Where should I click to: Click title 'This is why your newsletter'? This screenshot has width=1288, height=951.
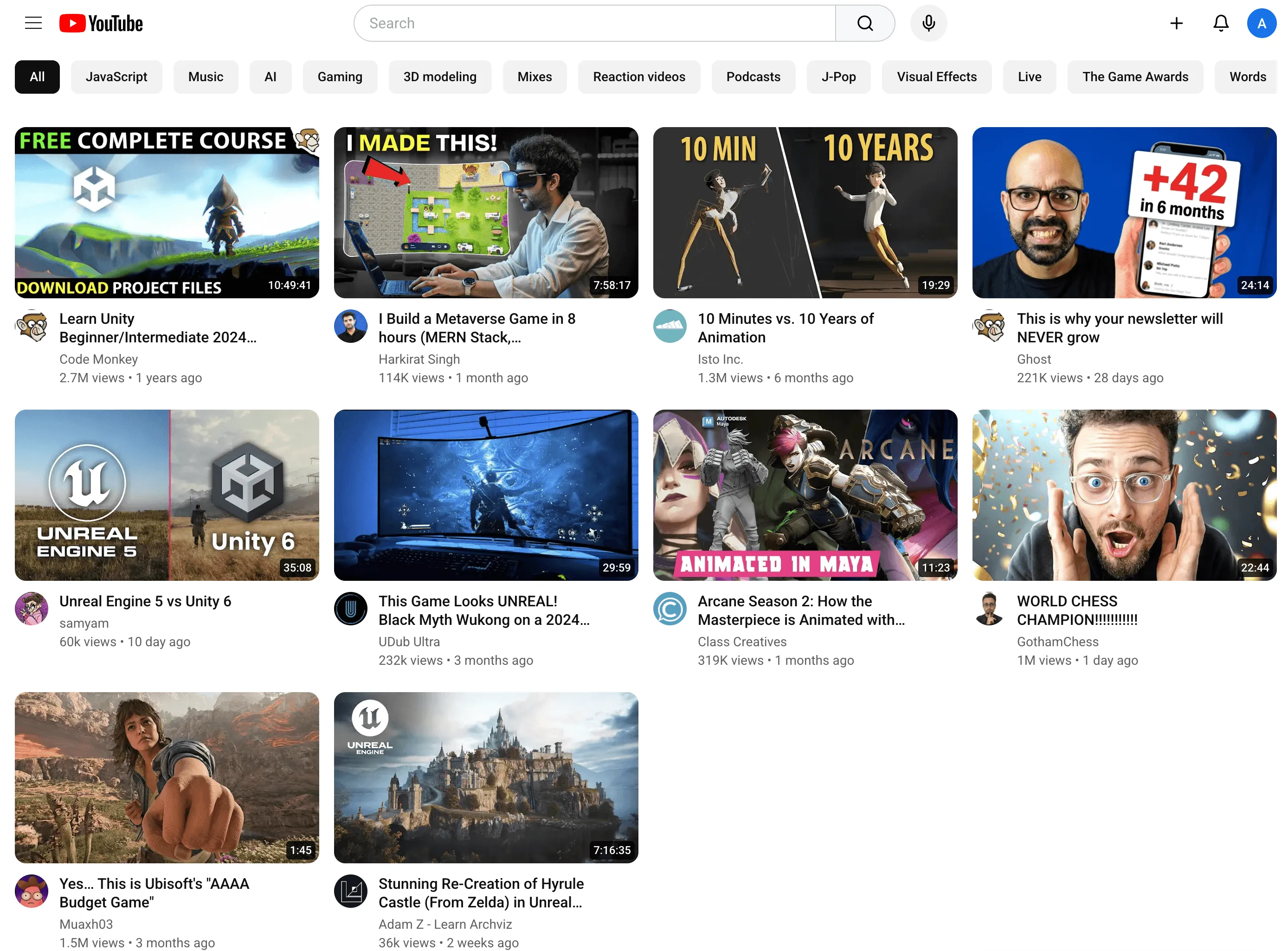[1119, 328]
